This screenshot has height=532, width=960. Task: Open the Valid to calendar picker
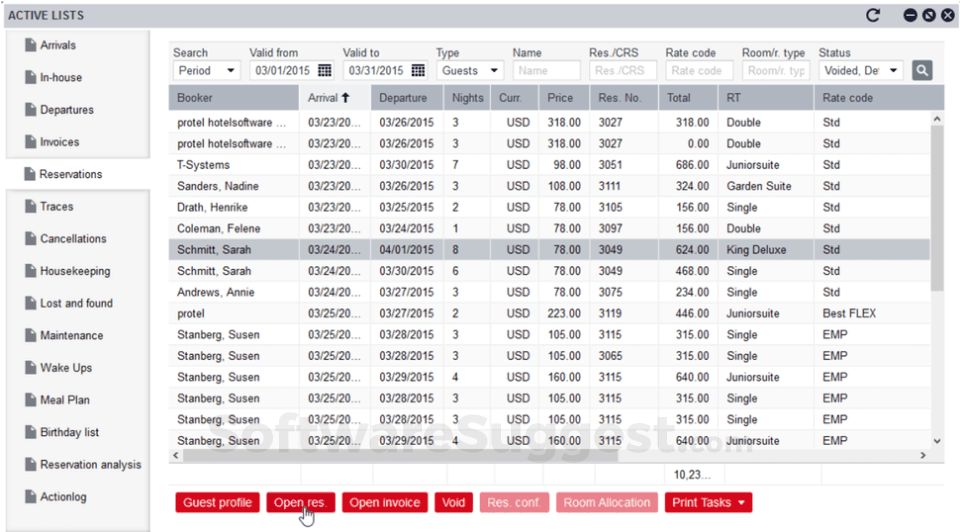coord(418,71)
